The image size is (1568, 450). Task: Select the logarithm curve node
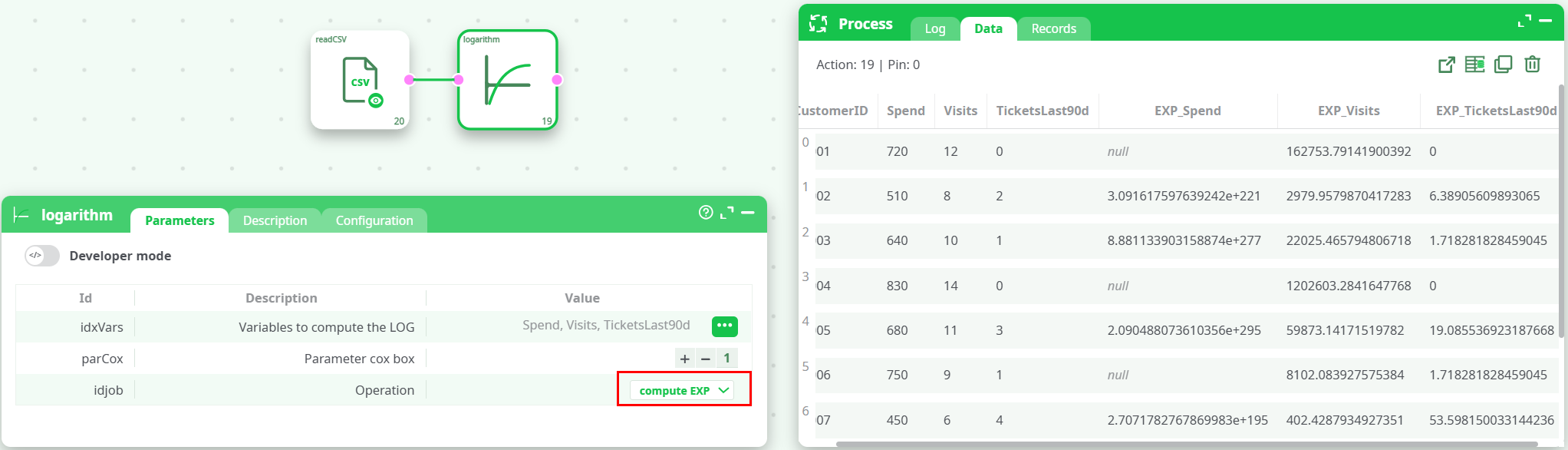point(507,81)
